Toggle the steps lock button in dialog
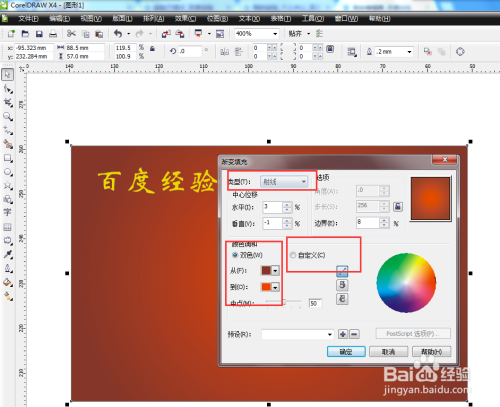The image size is (500, 407). point(398,207)
